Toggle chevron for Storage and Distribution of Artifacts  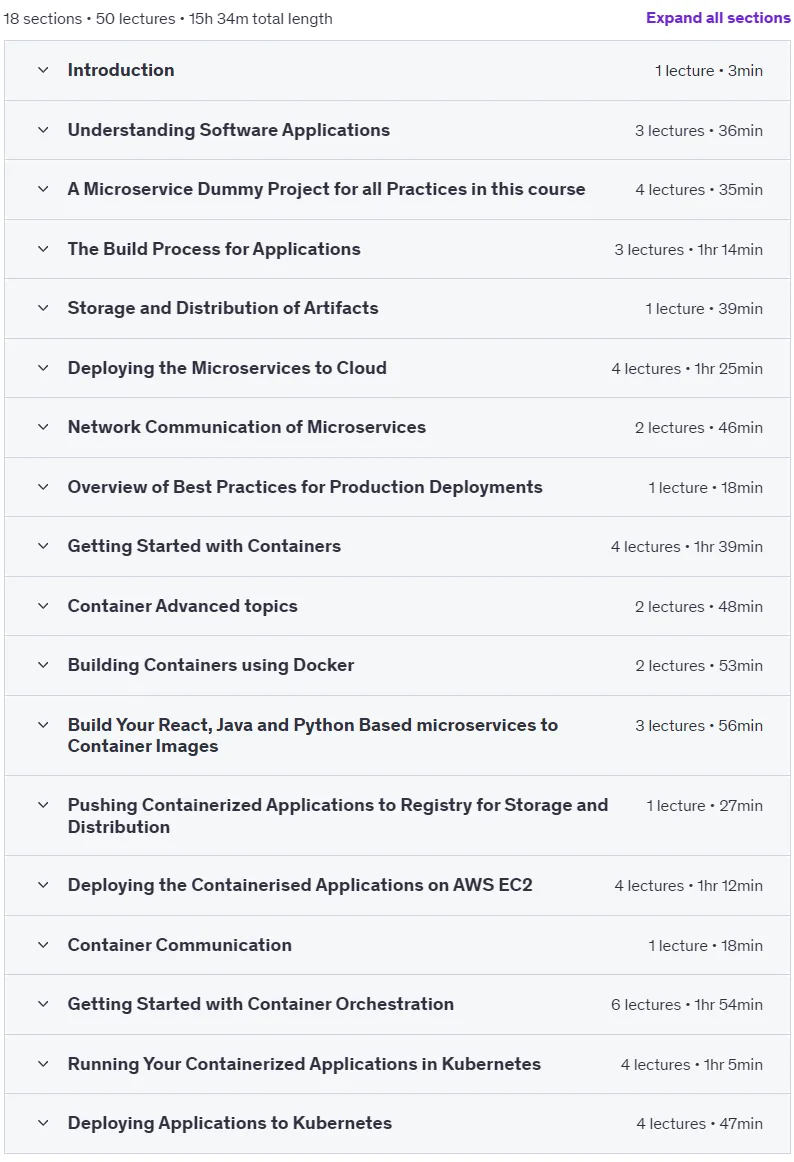coord(43,308)
